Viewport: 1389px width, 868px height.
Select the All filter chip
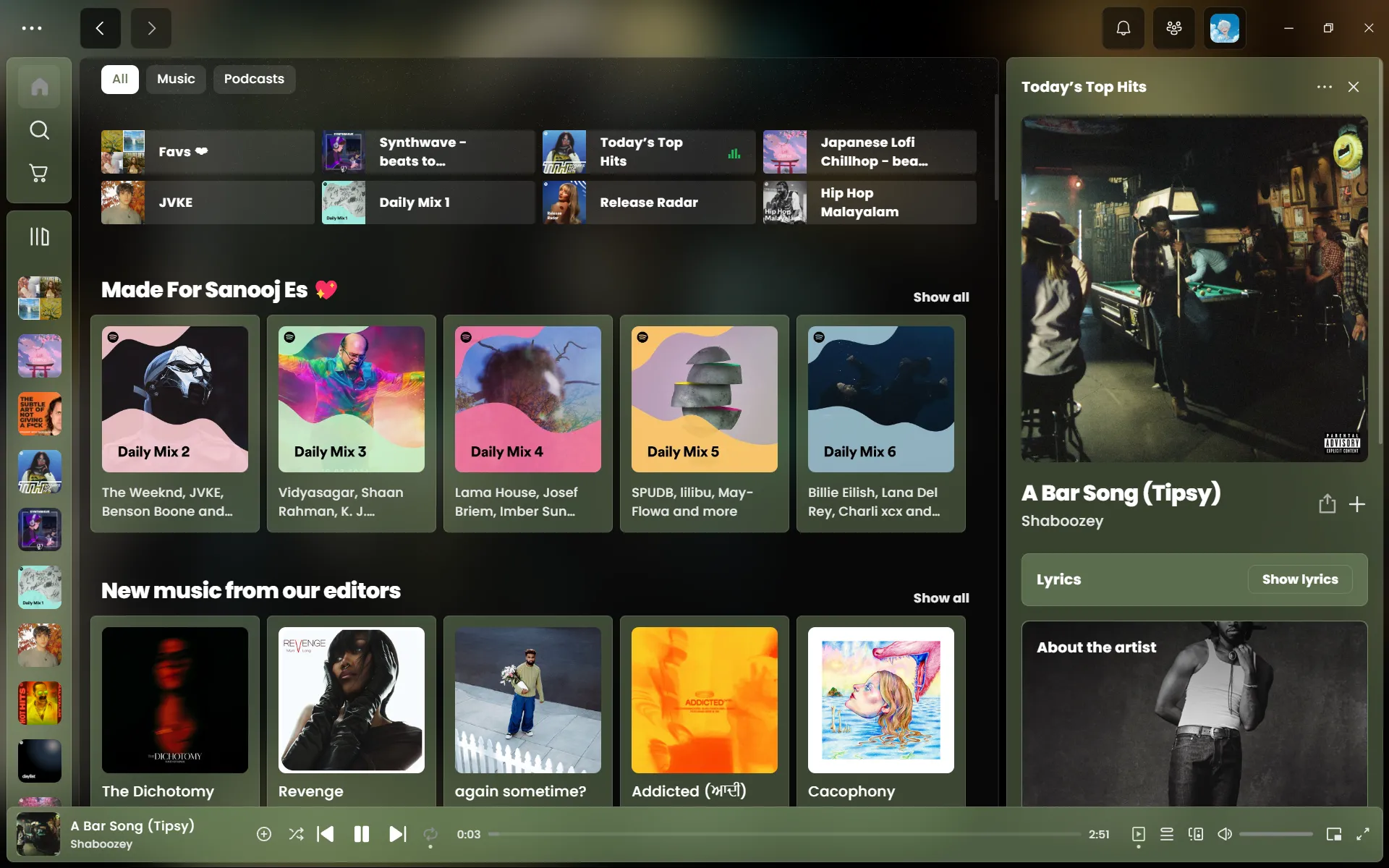pos(120,79)
